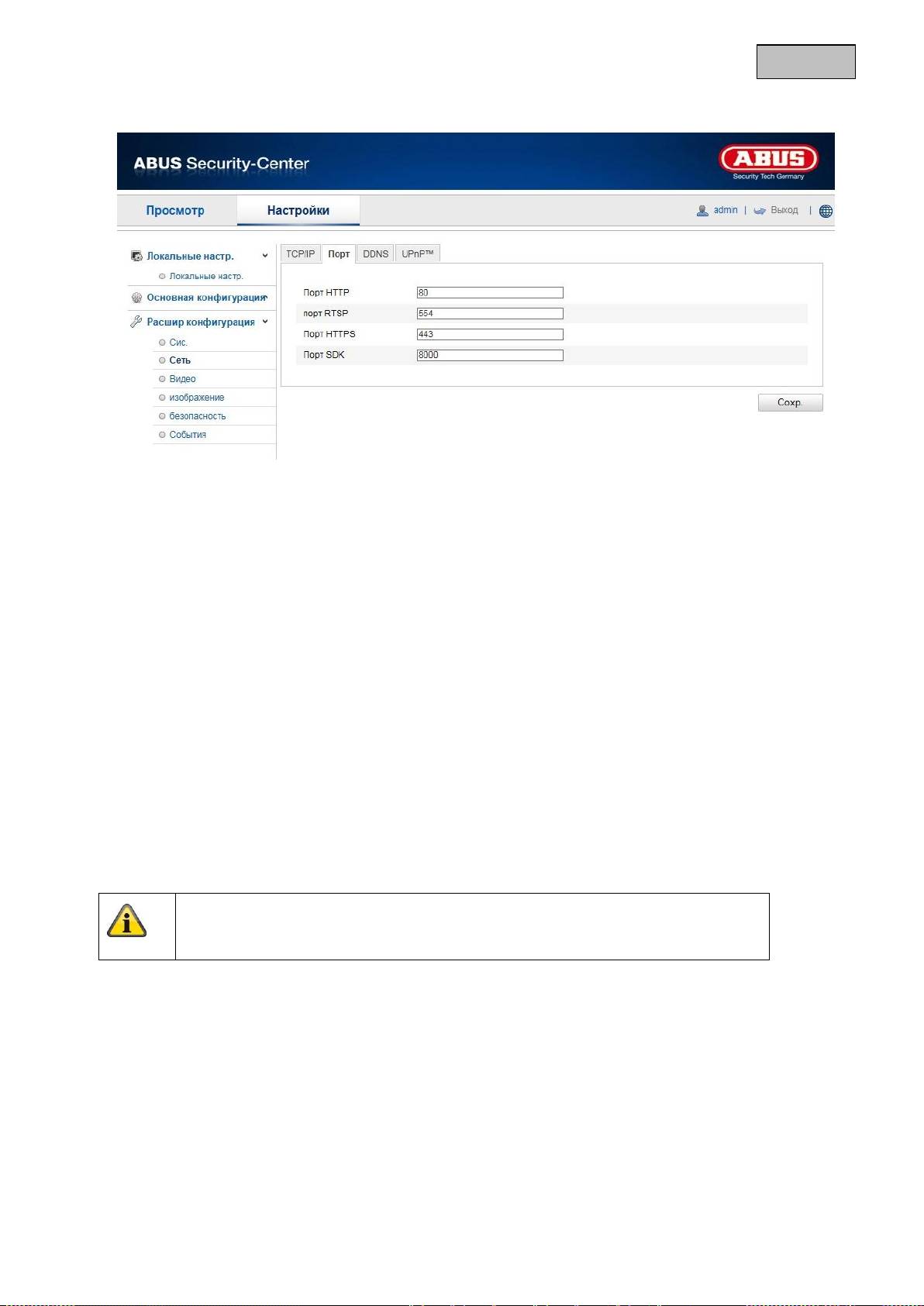This screenshot has width=924, height=1306.
Task: Collapse the Локальные настр. chevron
Action: tap(265, 256)
